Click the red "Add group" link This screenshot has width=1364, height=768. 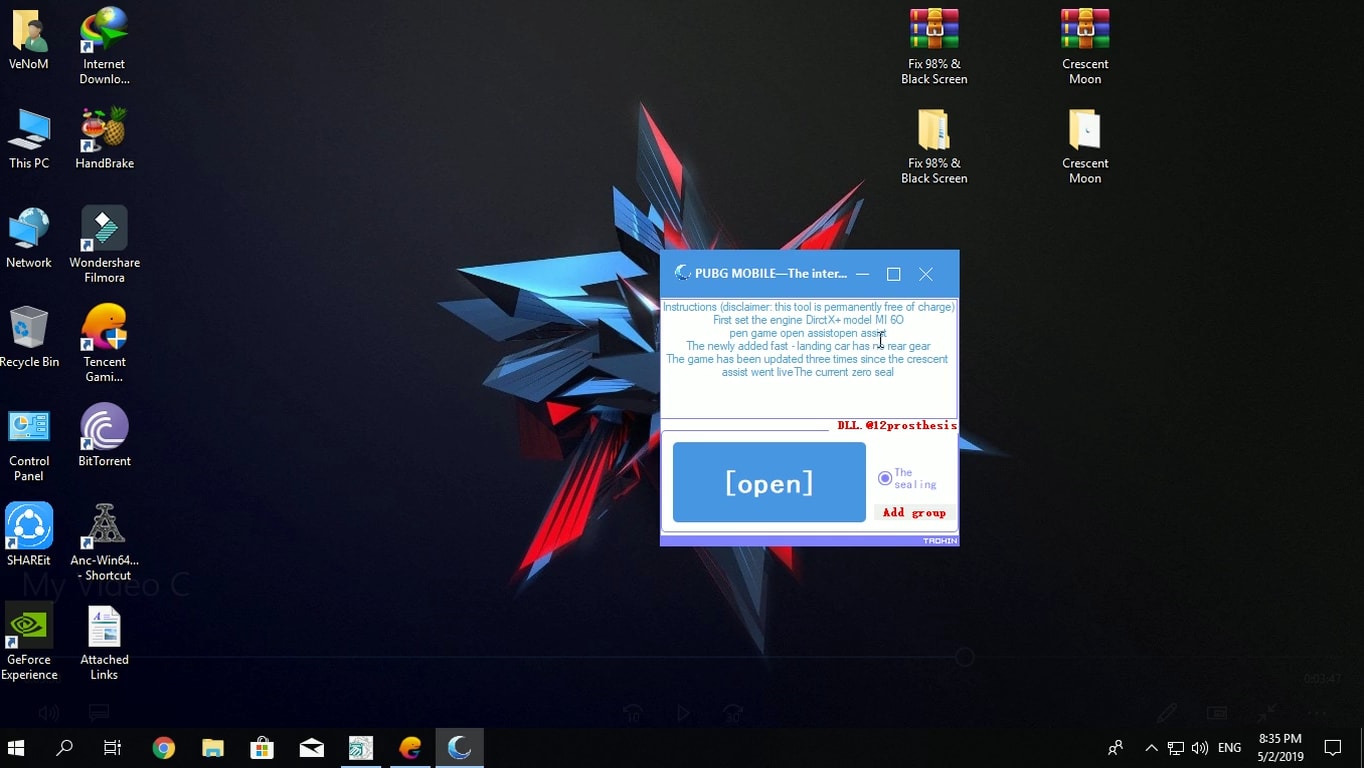coord(914,512)
